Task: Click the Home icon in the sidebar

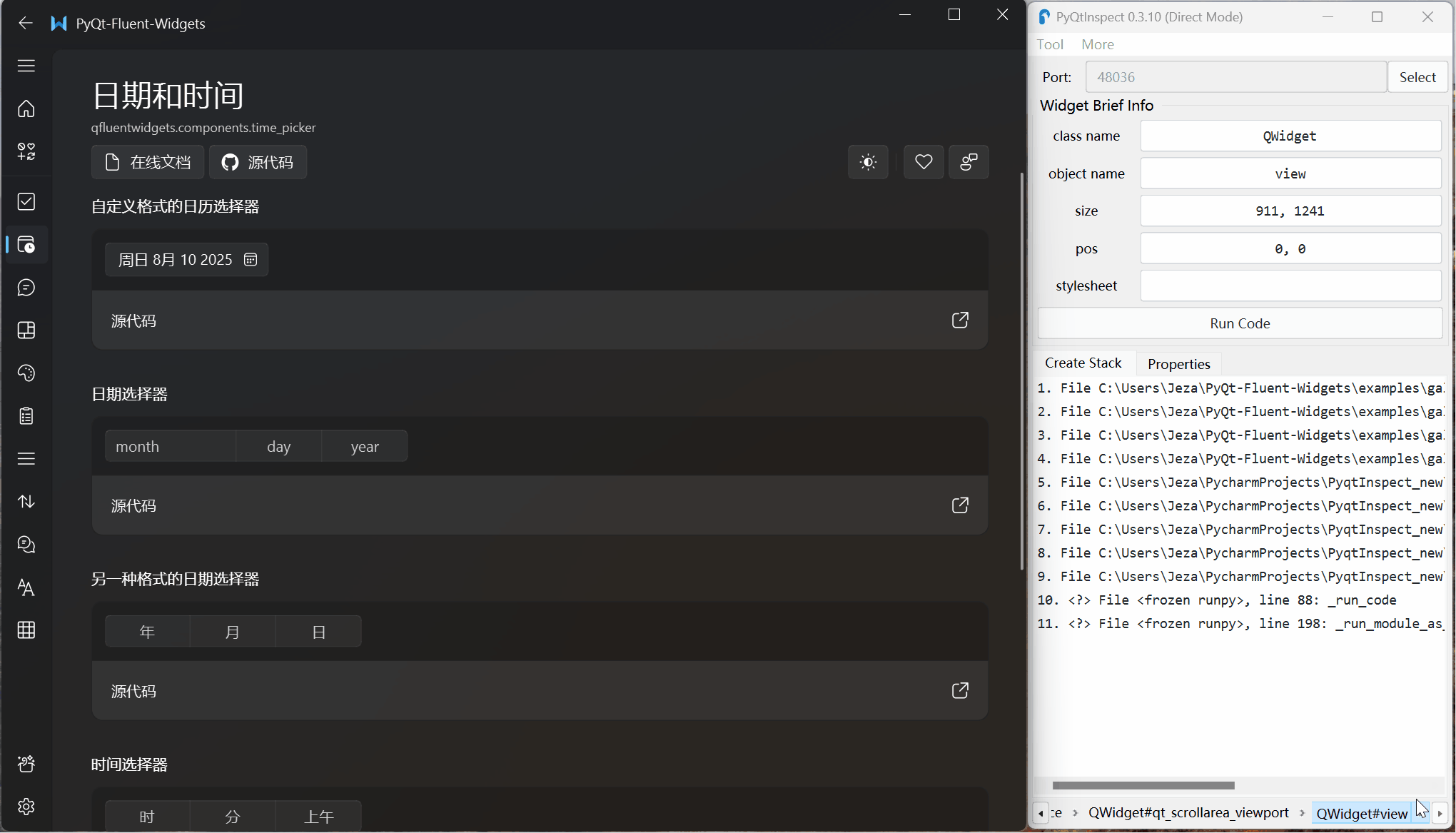Action: pyautogui.click(x=26, y=108)
